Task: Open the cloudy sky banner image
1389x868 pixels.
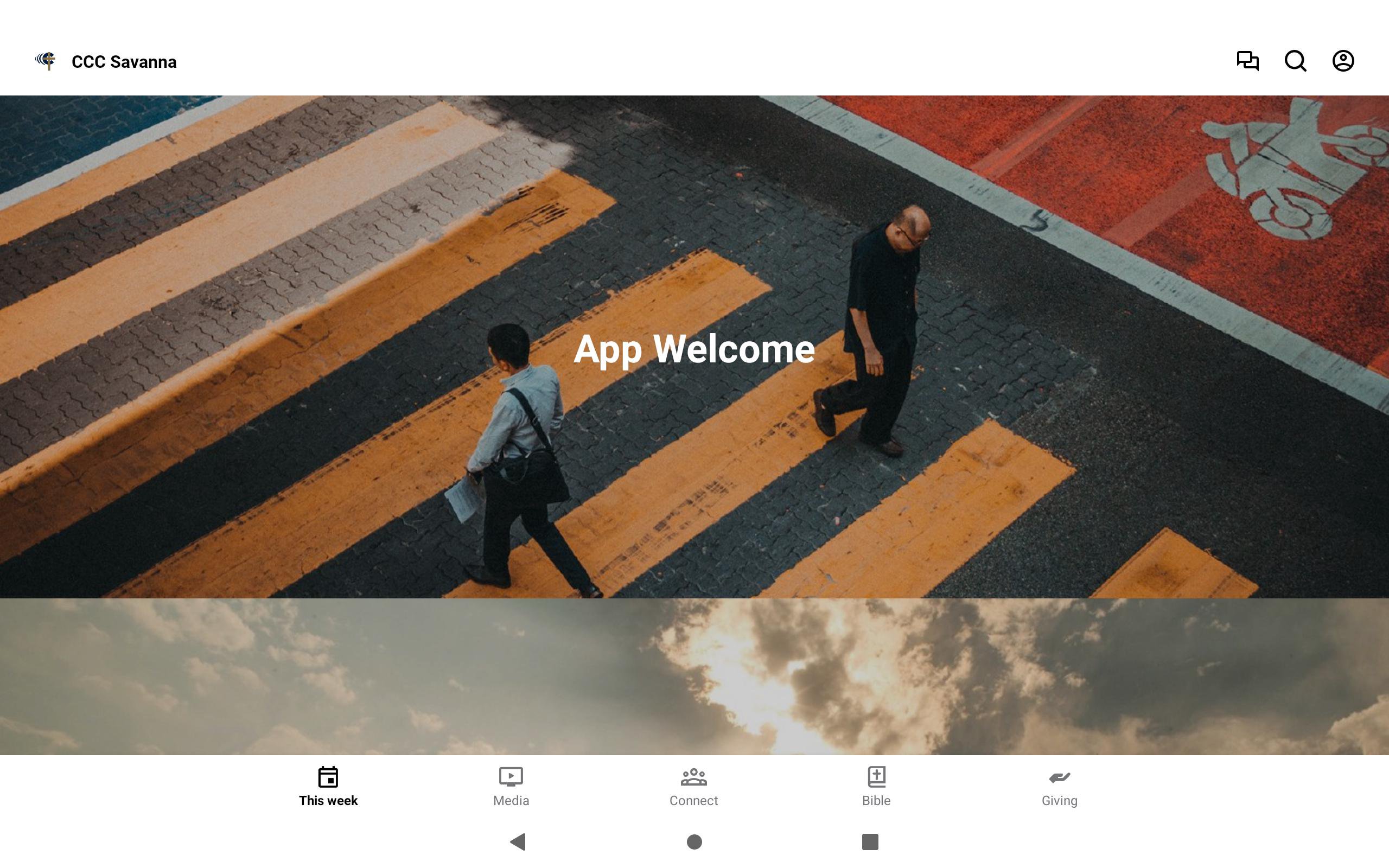Action: [694, 676]
